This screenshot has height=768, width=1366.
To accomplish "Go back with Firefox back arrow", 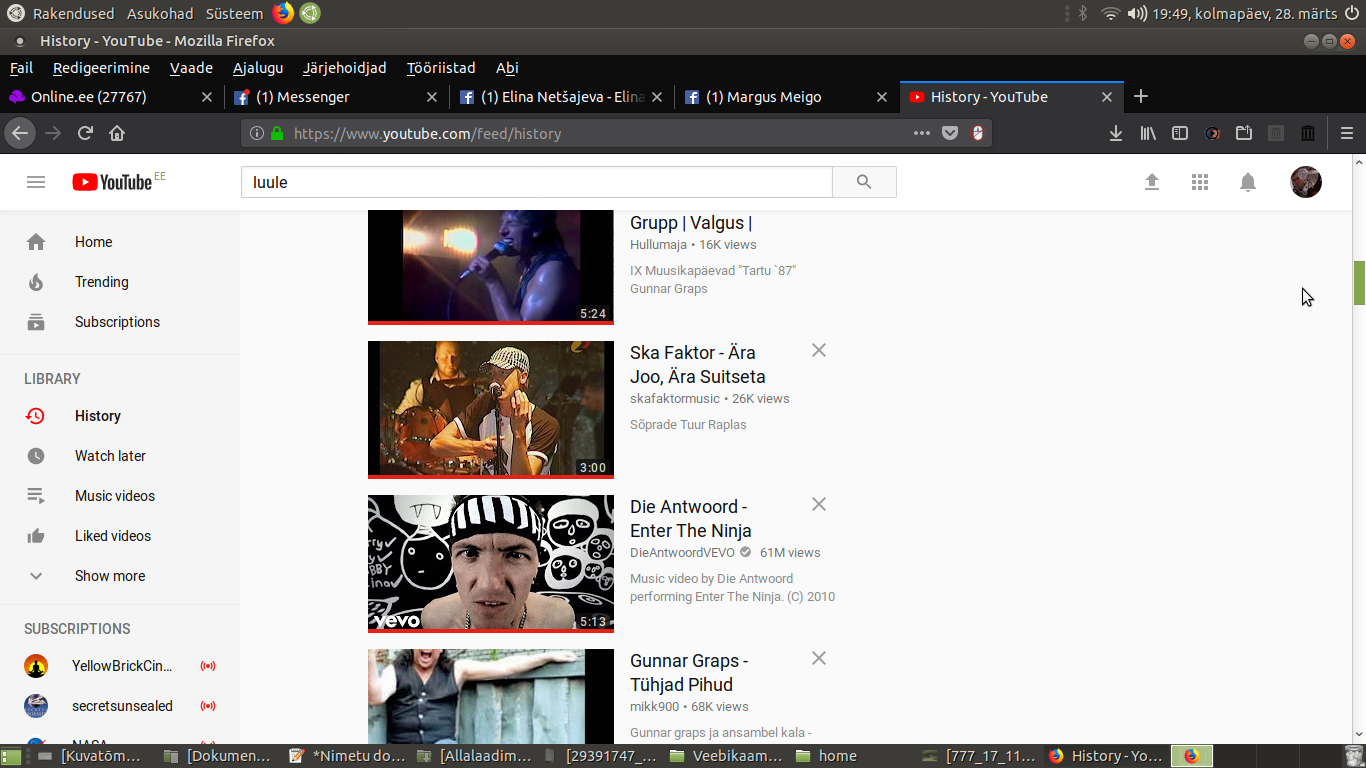I will pyautogui.click(x=20, y=133).
